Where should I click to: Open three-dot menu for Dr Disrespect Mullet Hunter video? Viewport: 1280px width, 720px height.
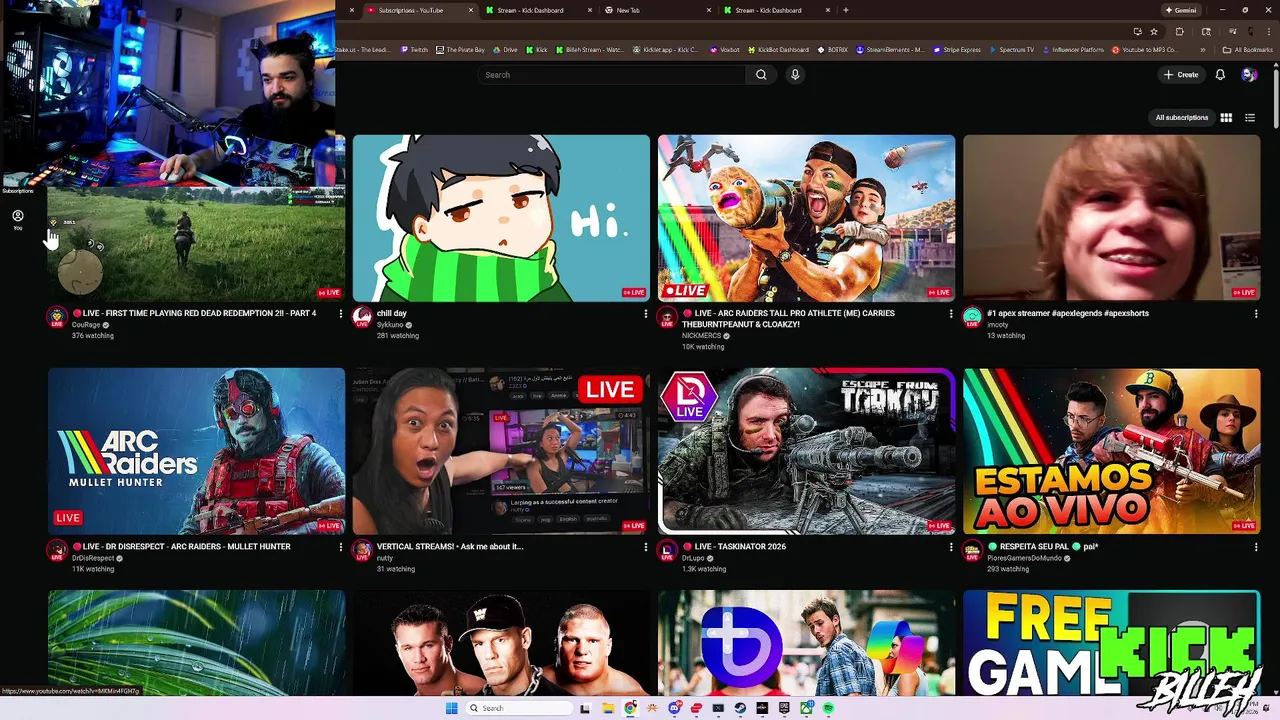(340, 547)
